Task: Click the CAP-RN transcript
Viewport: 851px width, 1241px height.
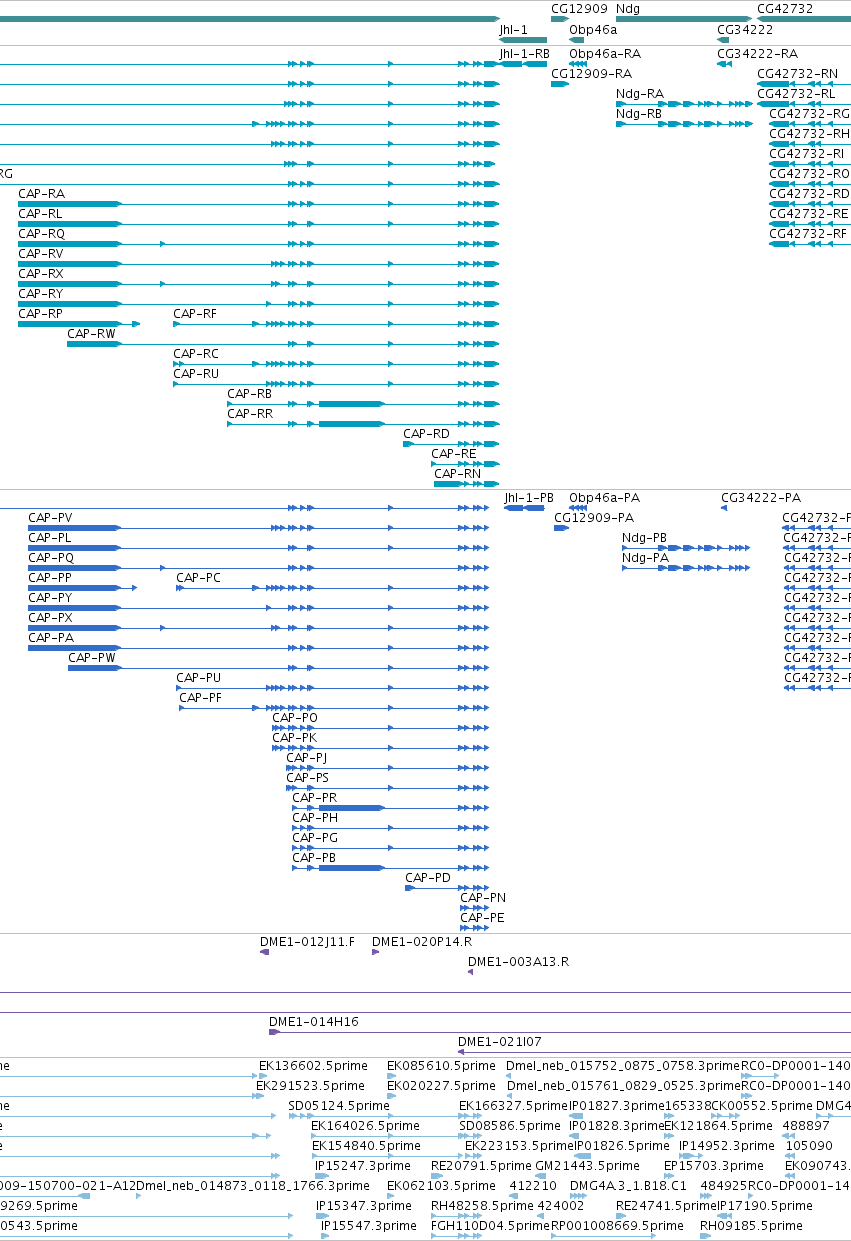Action: 466,484
